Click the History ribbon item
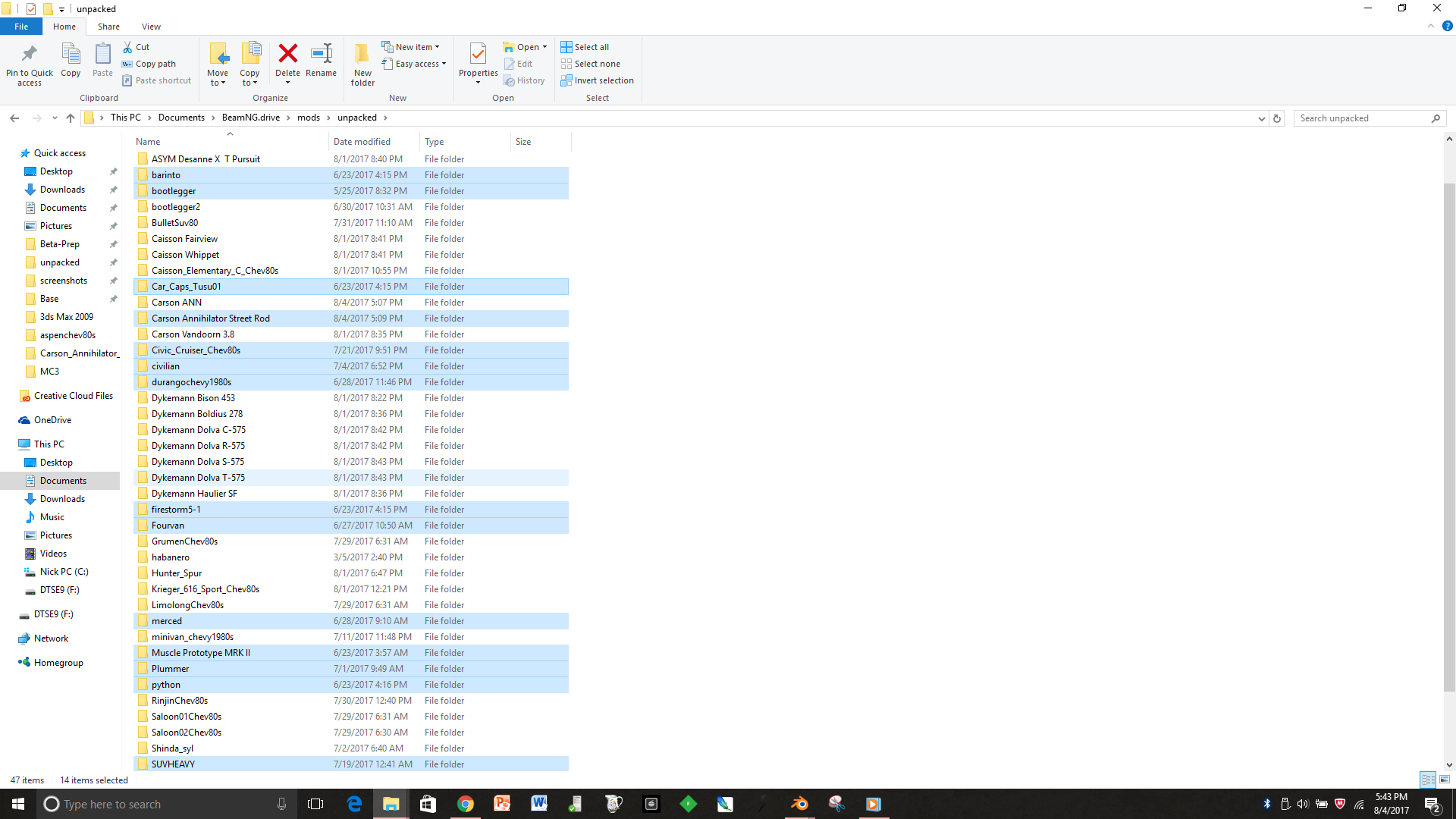 pyautogui.click(x=524, y=80)
